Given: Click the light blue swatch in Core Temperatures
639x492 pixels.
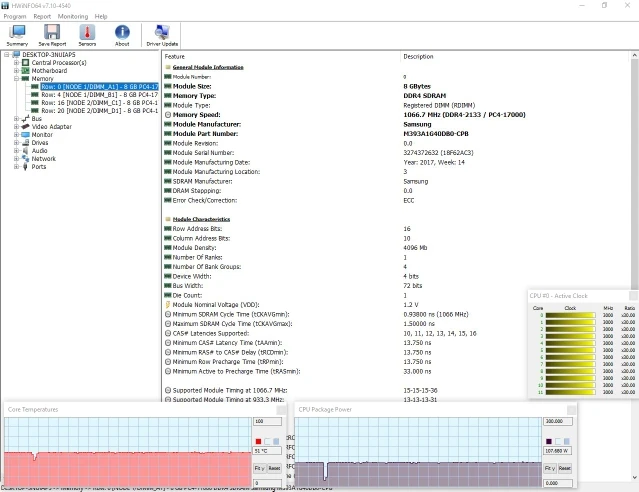Looking at the screenshot, I should 276,441.
